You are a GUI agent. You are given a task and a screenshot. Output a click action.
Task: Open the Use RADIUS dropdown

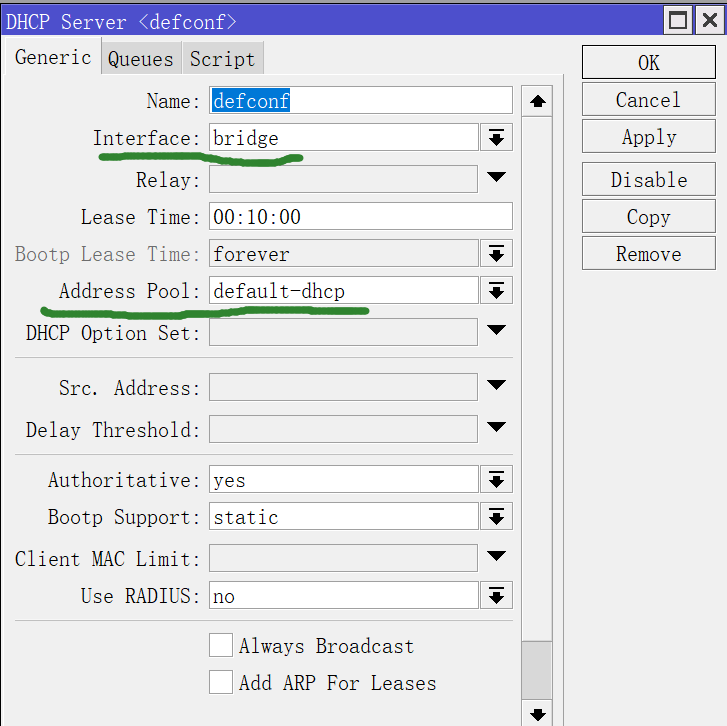[496, 597]
